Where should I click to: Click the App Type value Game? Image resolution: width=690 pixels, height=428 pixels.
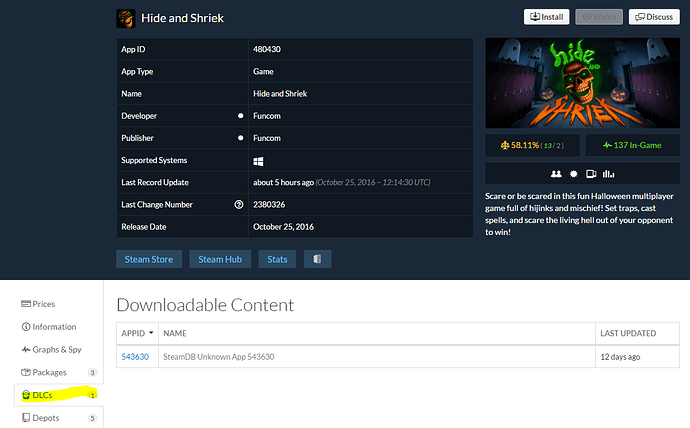[263, 71]
